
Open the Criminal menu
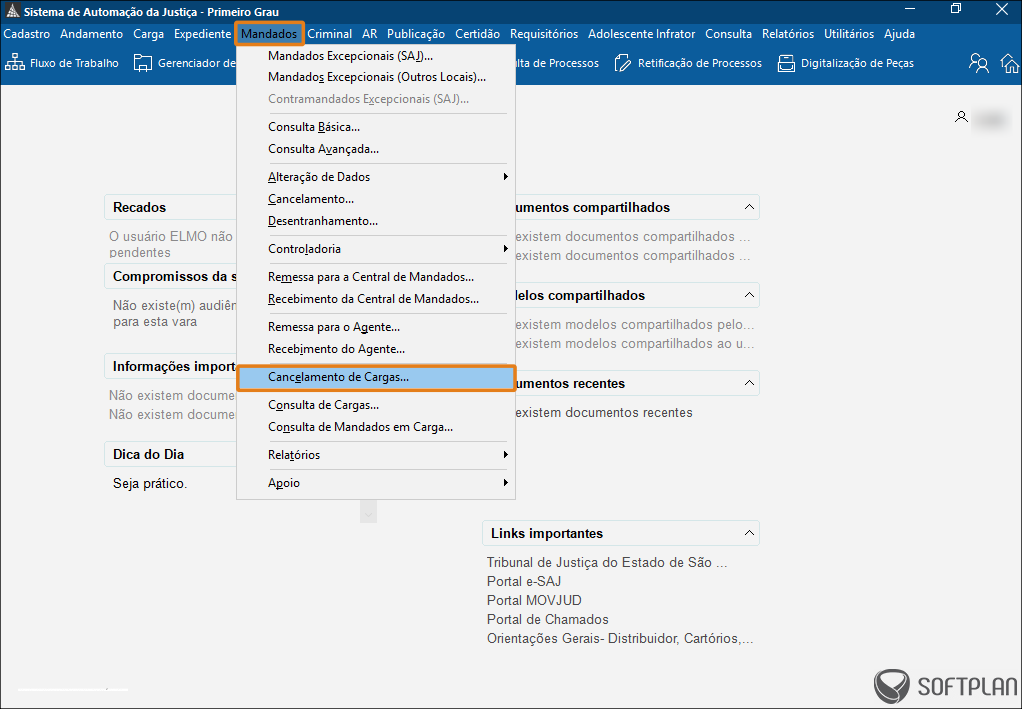[329, 34]
